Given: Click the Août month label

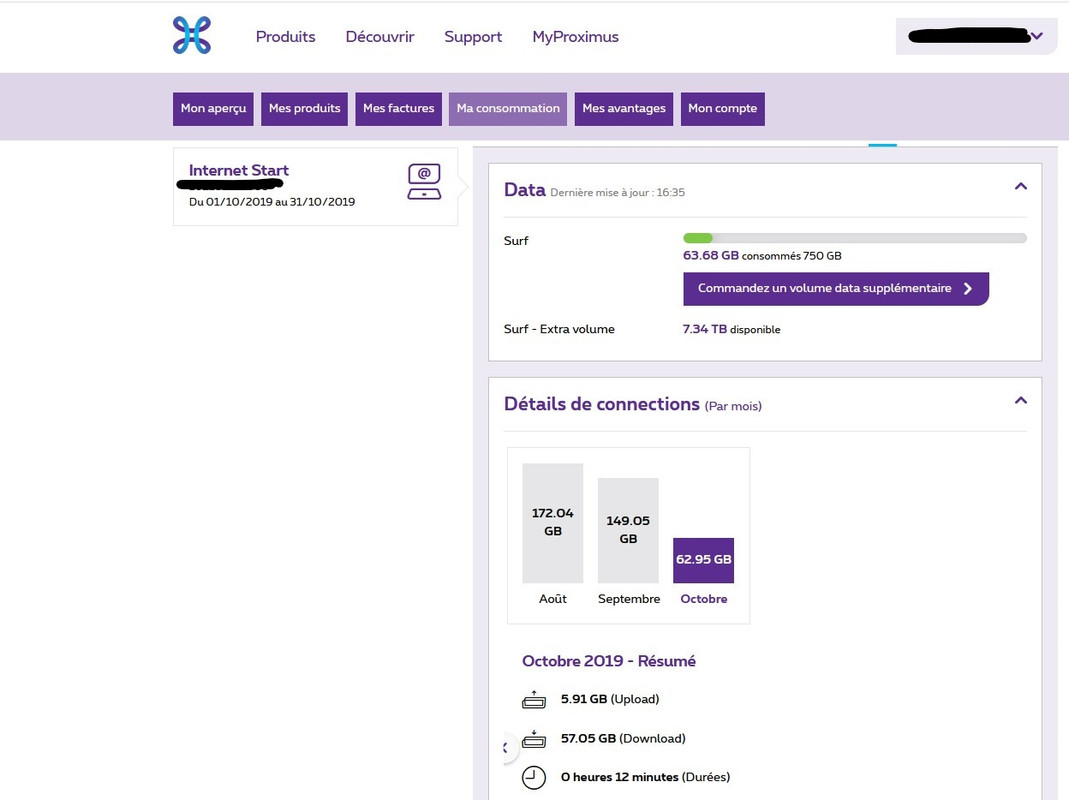Looking at the screenshot, I should (x=553, y=599).
